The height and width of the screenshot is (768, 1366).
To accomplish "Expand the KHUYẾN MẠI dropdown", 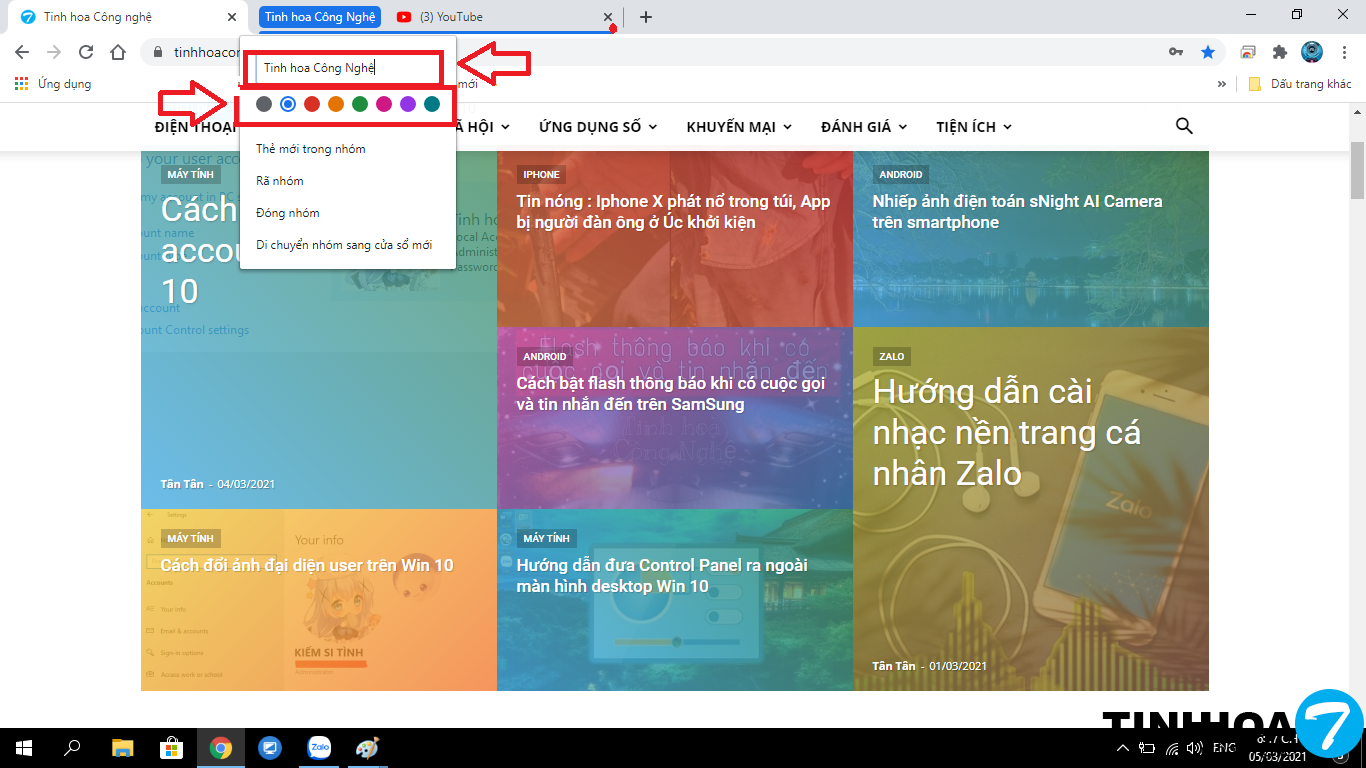I will 738,127.
